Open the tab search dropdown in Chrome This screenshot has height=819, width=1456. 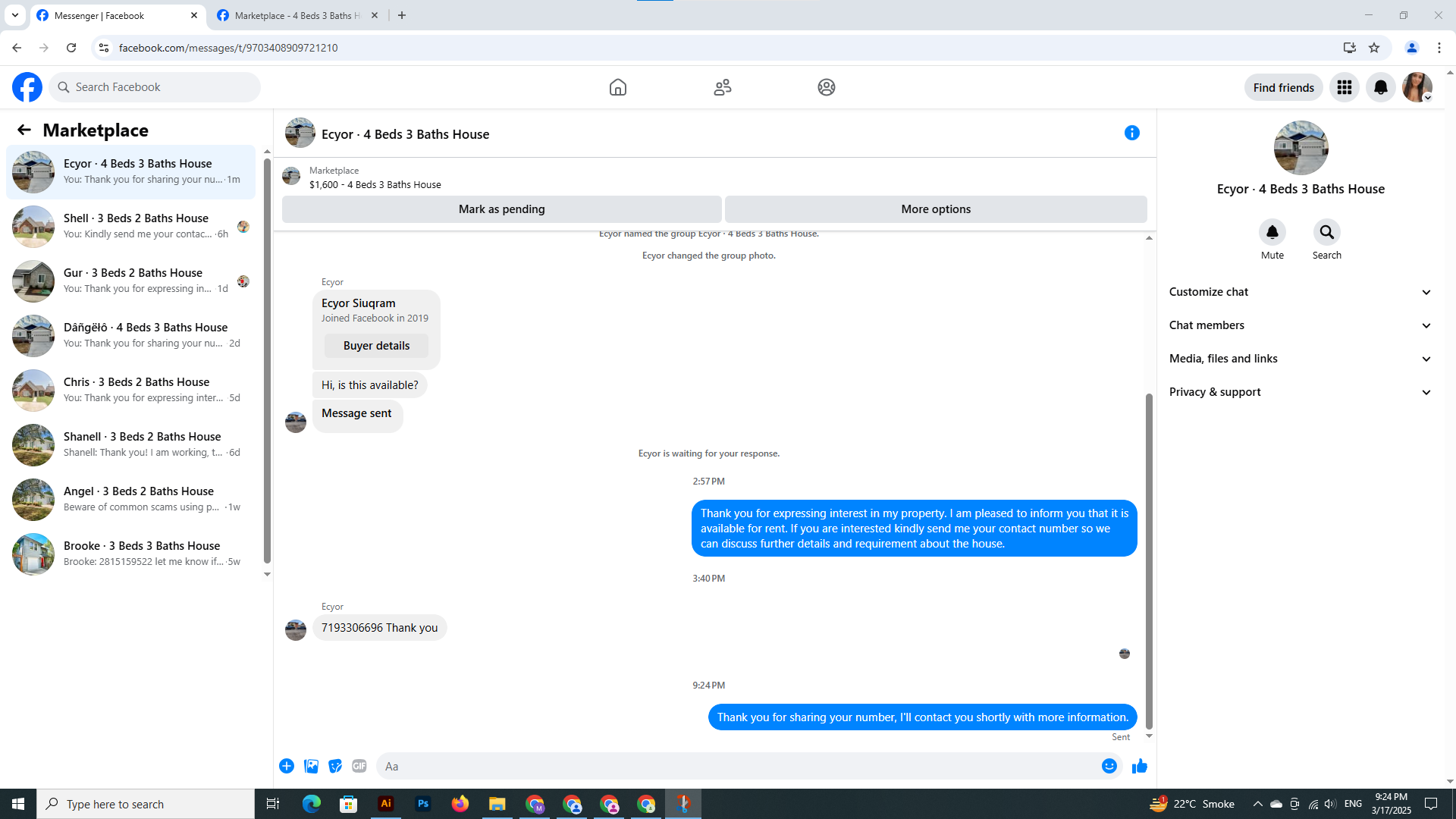pyautogui.click(x=15, y=15)
